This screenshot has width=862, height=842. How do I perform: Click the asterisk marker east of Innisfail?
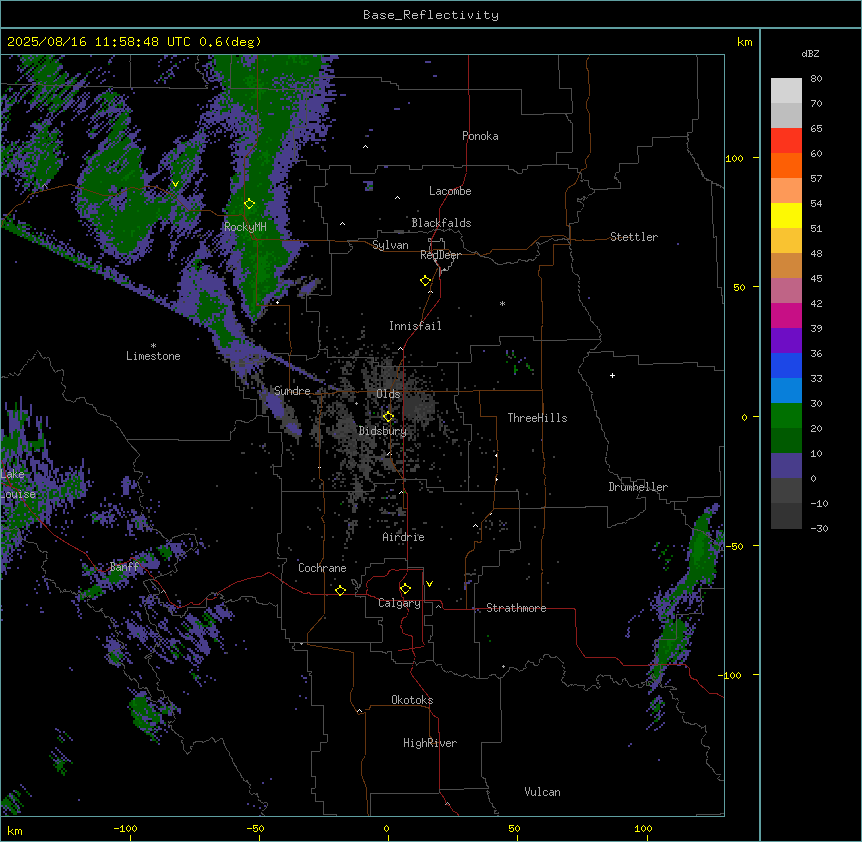[x=502, y=303]
